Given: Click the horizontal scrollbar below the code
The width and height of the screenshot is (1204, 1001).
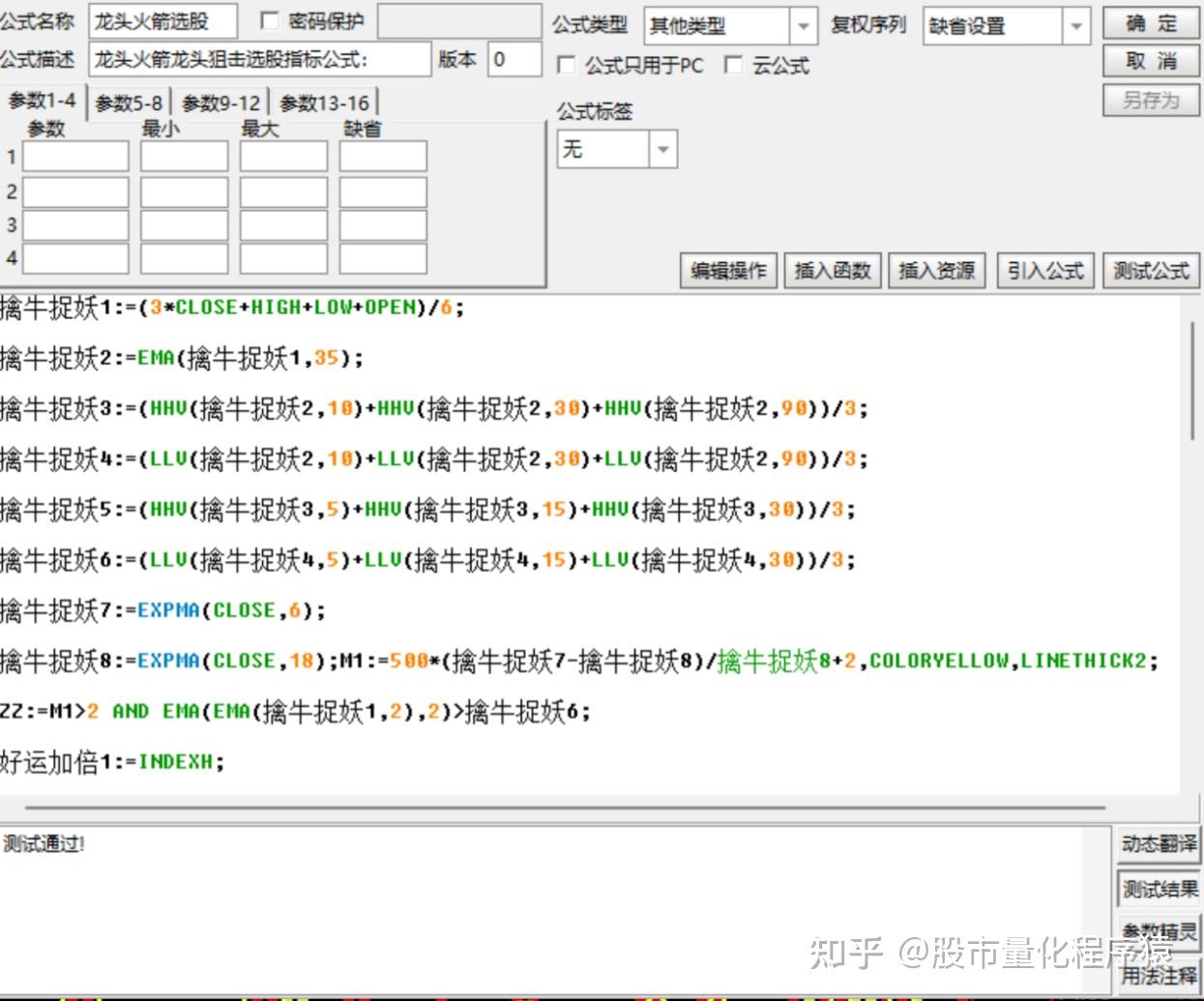Looking at the screenshot, I should [x=565, y=807].
